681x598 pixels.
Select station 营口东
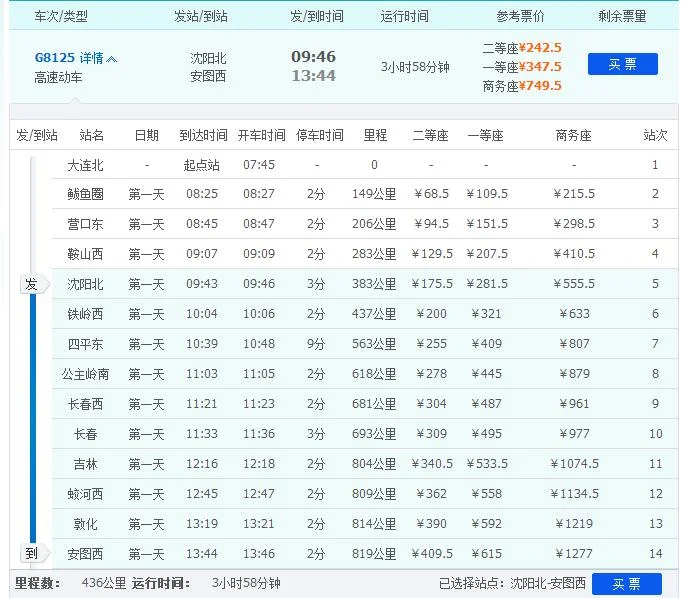pos(85,224)
